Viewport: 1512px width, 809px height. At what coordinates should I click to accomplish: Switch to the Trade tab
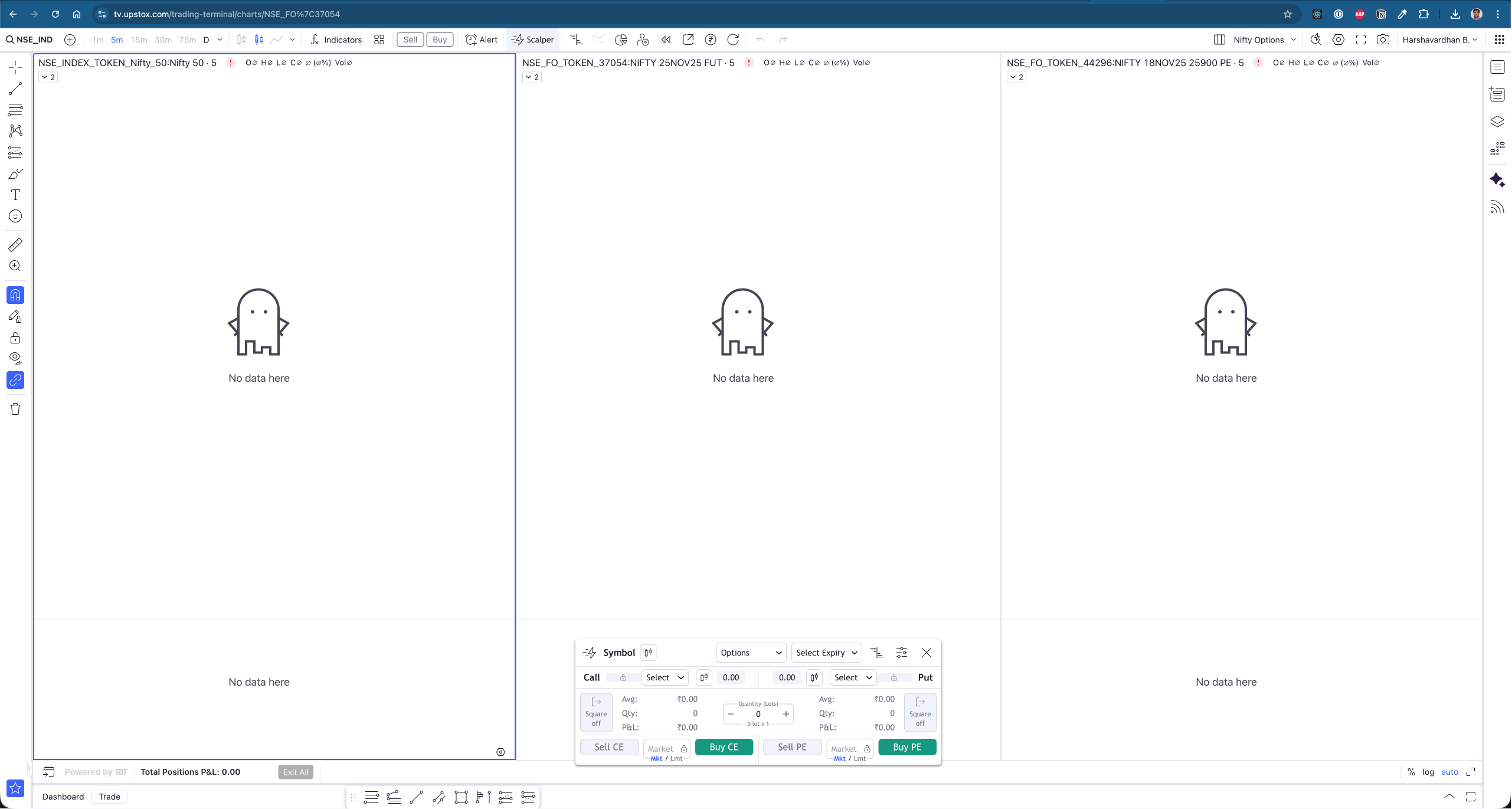[110, 797]
